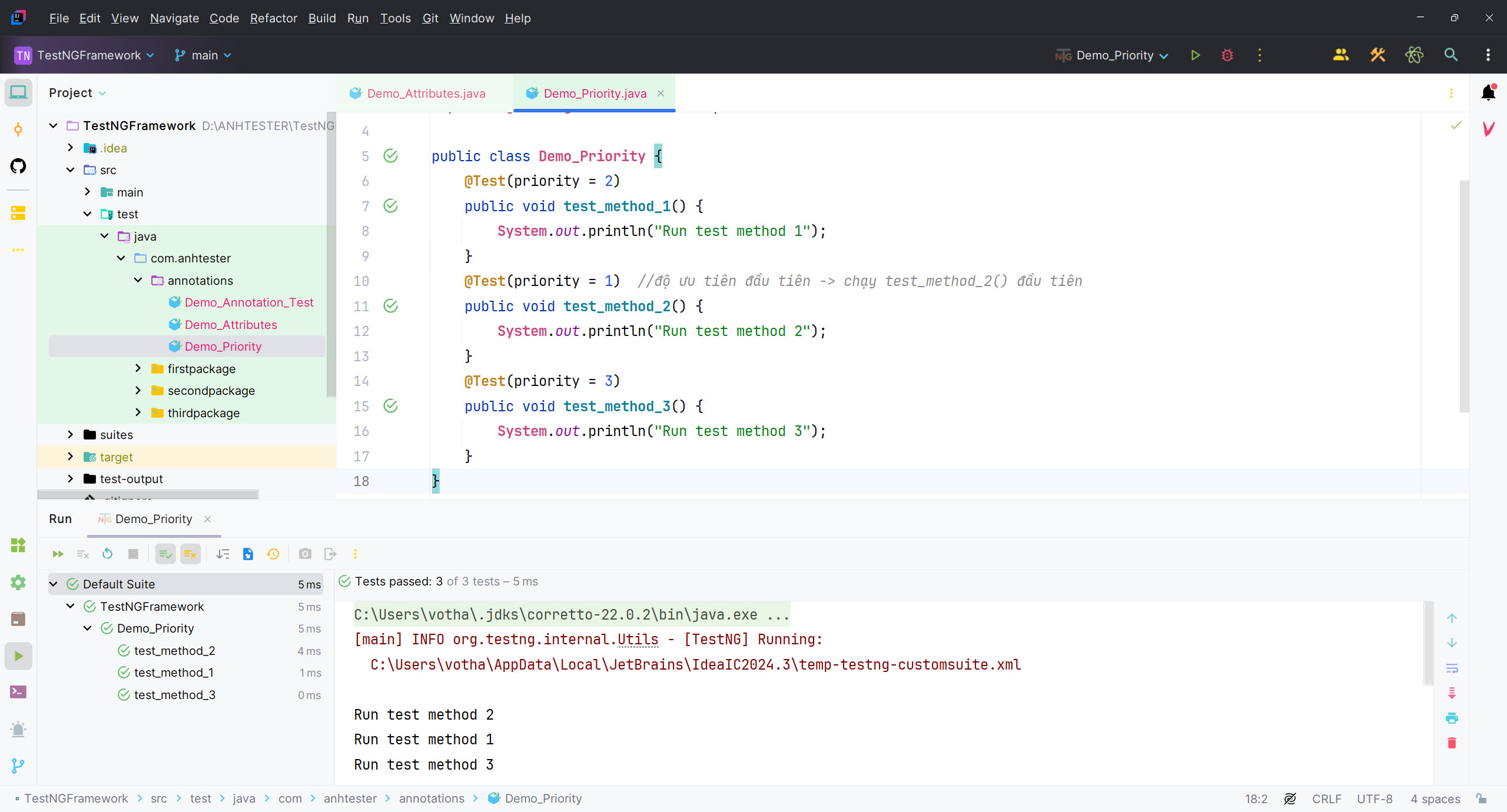The image size is (1507, 812).
Task: Toggle Show Ignored tests filter
Action: (190, 554)
